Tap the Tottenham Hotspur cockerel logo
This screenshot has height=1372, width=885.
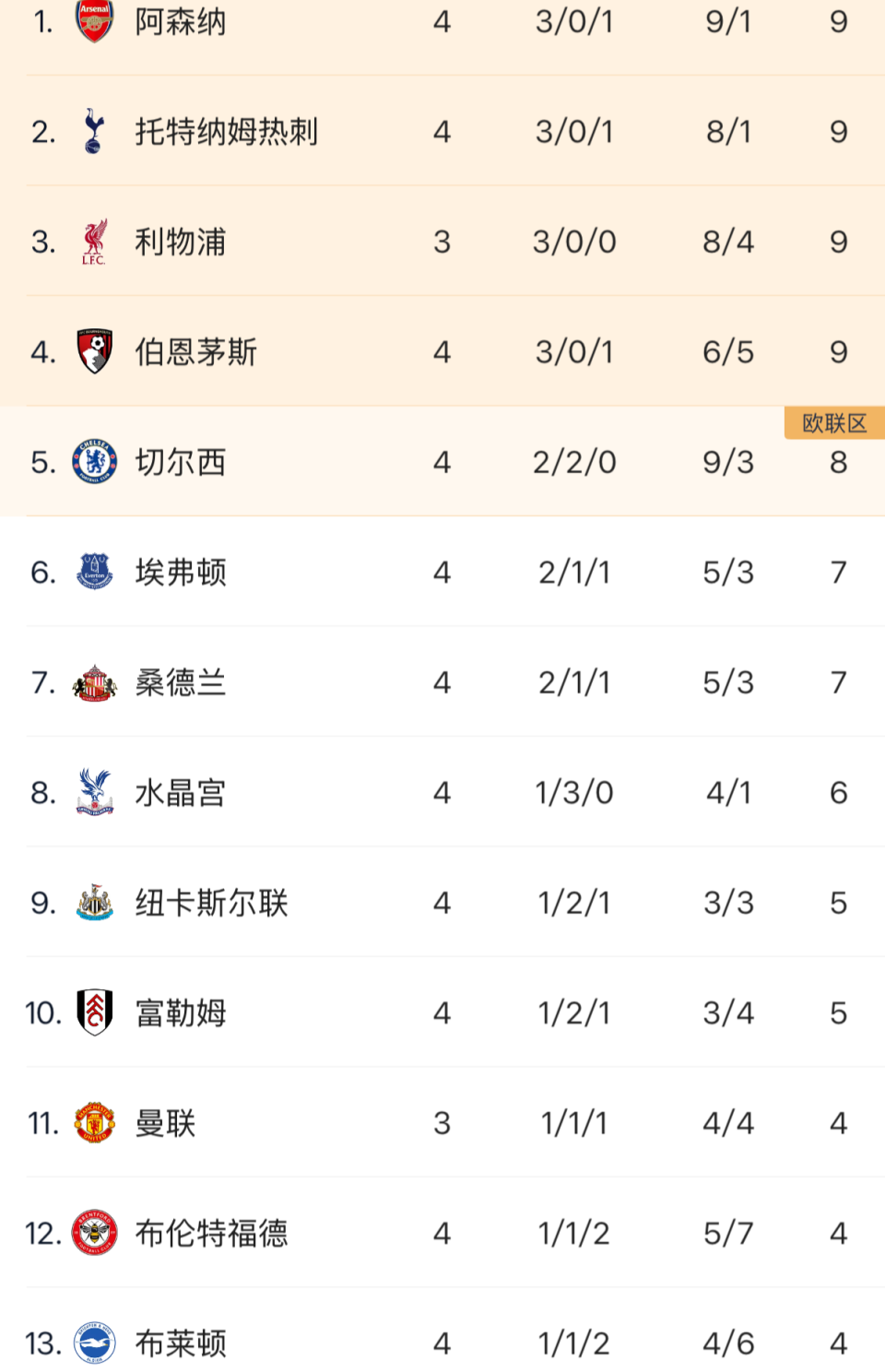[x=94, y=131]
